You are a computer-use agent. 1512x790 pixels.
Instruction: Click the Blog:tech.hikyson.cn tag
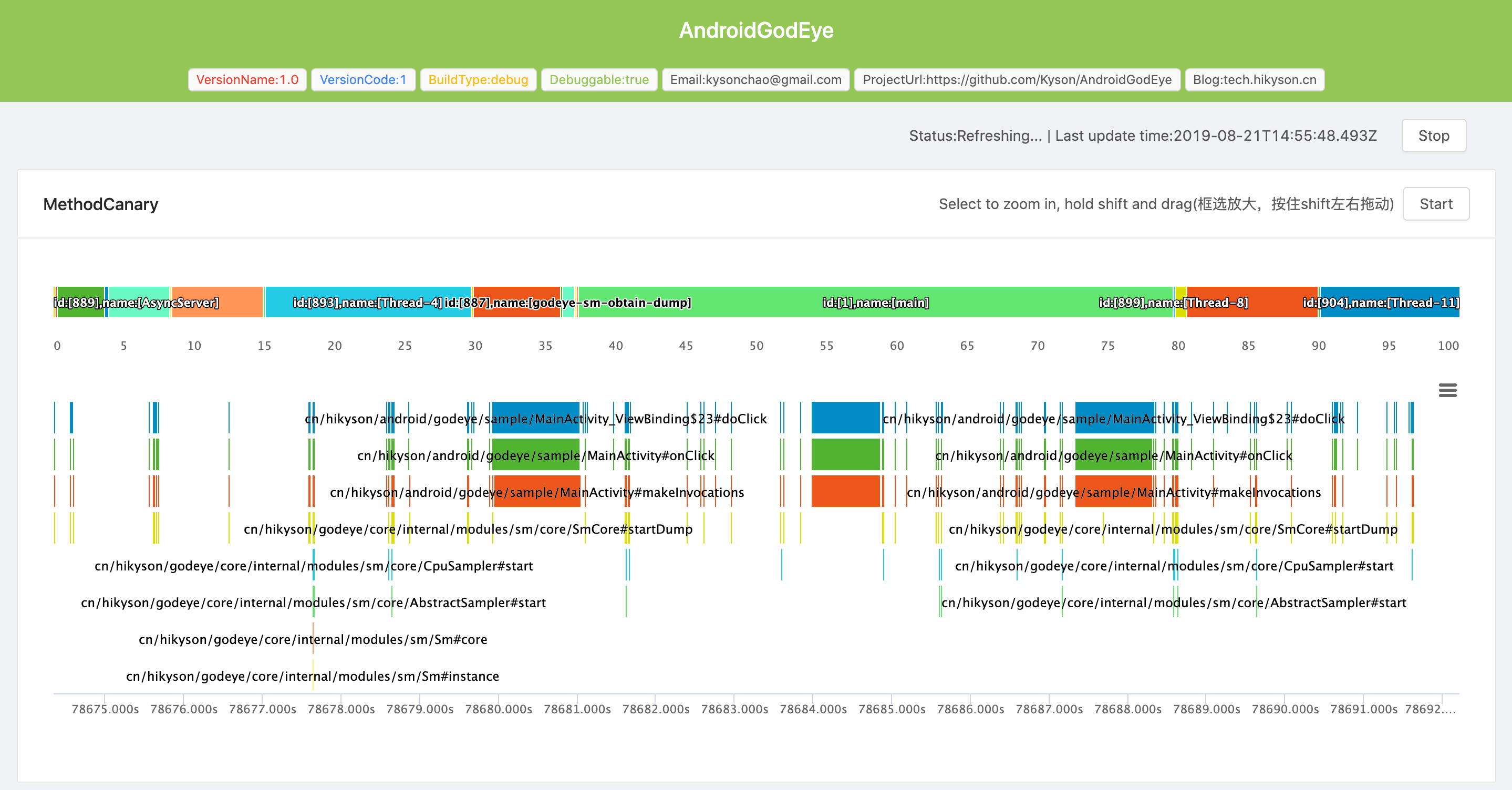click(1255, 80)
